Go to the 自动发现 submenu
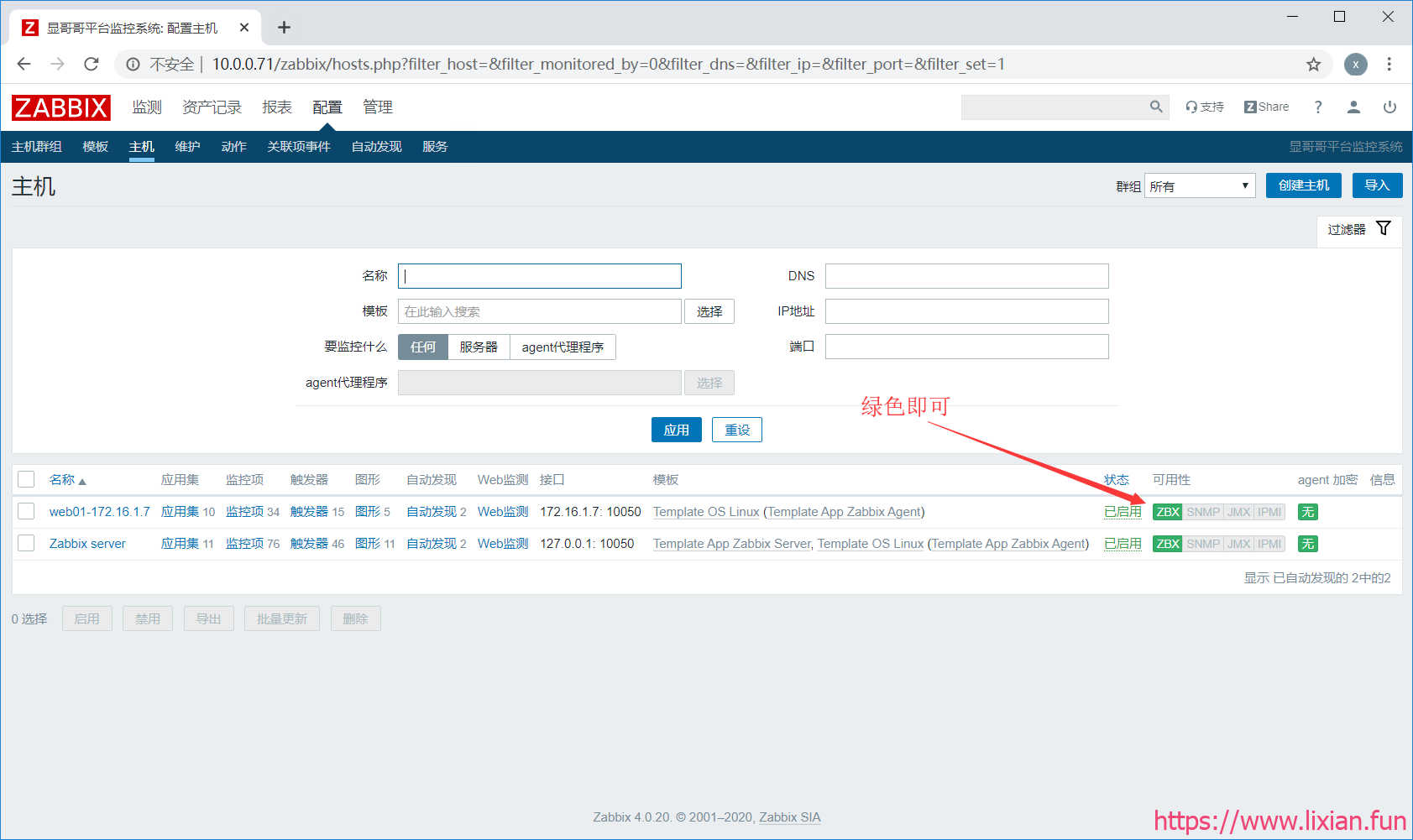Screen dimensions: 1413x840 click(376, 147)
